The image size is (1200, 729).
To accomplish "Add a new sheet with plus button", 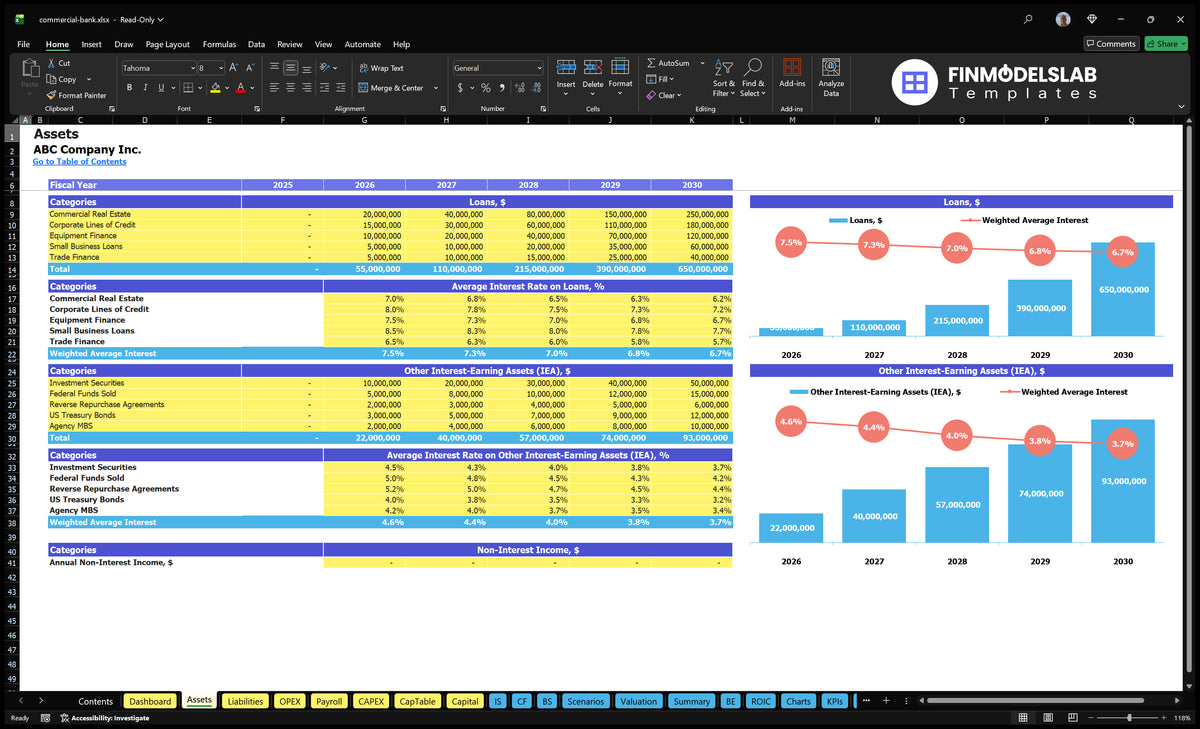I will pos(886,701).
